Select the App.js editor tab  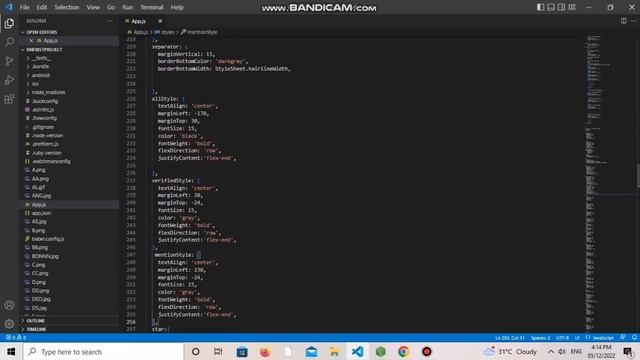point(139,21)
